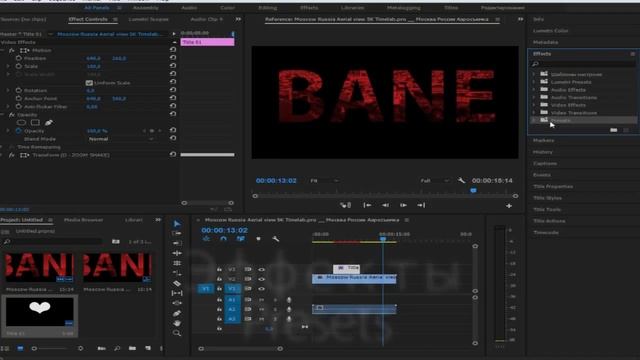Image resolution: width=640 pixels, height=360 pixels.
Task: Expand the Opacity property arrow
Action: (8, 131)
